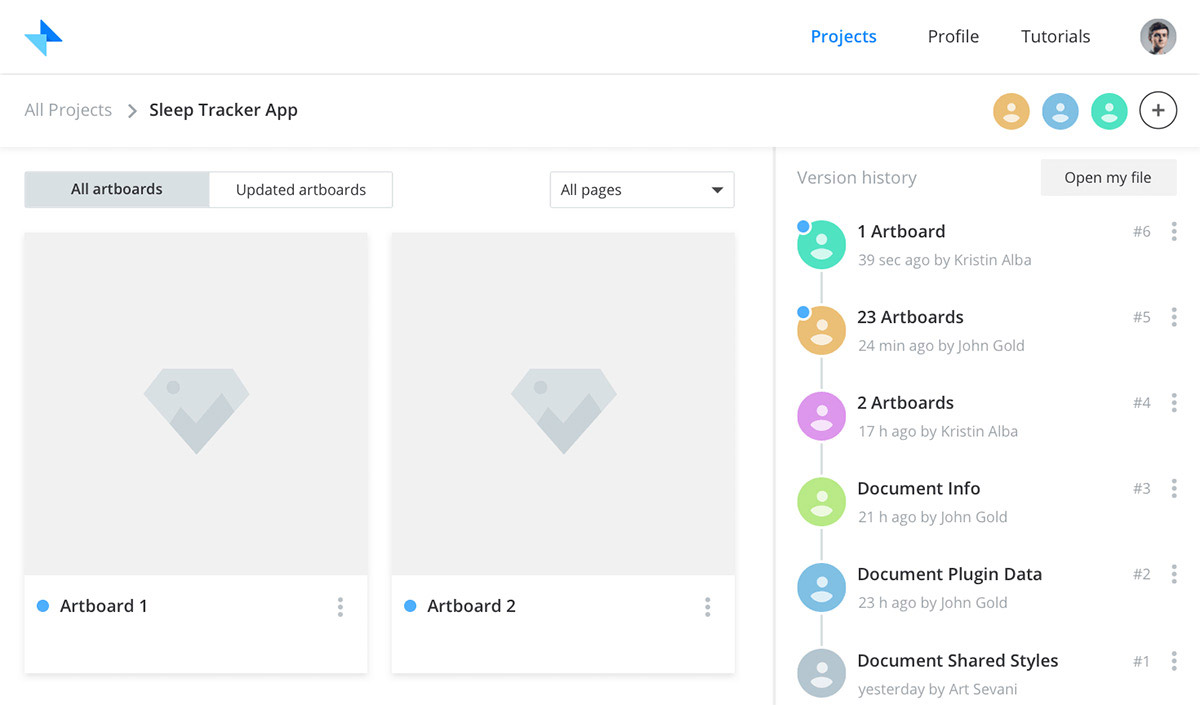The image size is (1200, 705).
Task: Open options menu for version #1
Action: [1173, 661]
